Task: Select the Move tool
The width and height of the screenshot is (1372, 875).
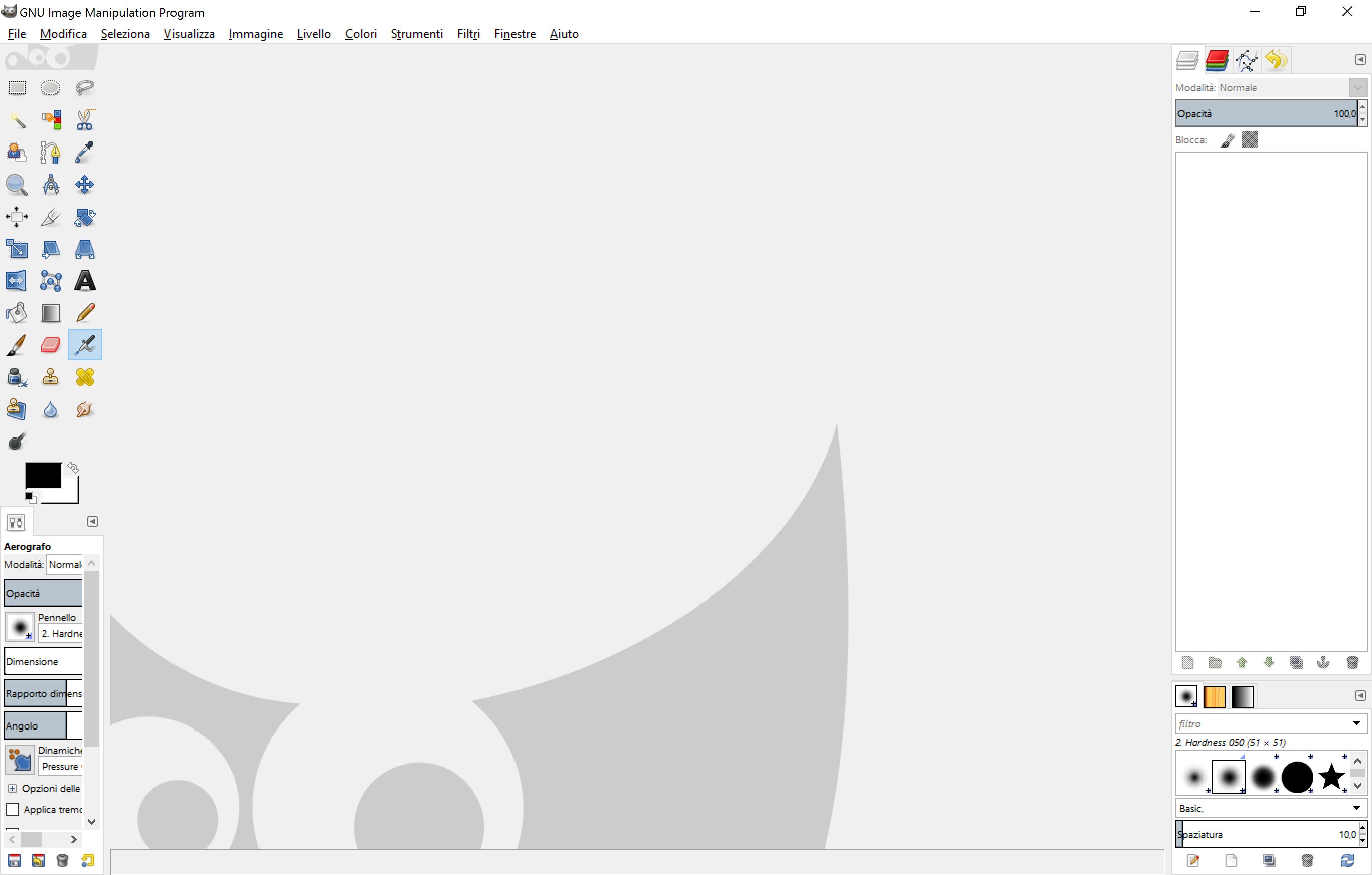Action: [85, 184]
